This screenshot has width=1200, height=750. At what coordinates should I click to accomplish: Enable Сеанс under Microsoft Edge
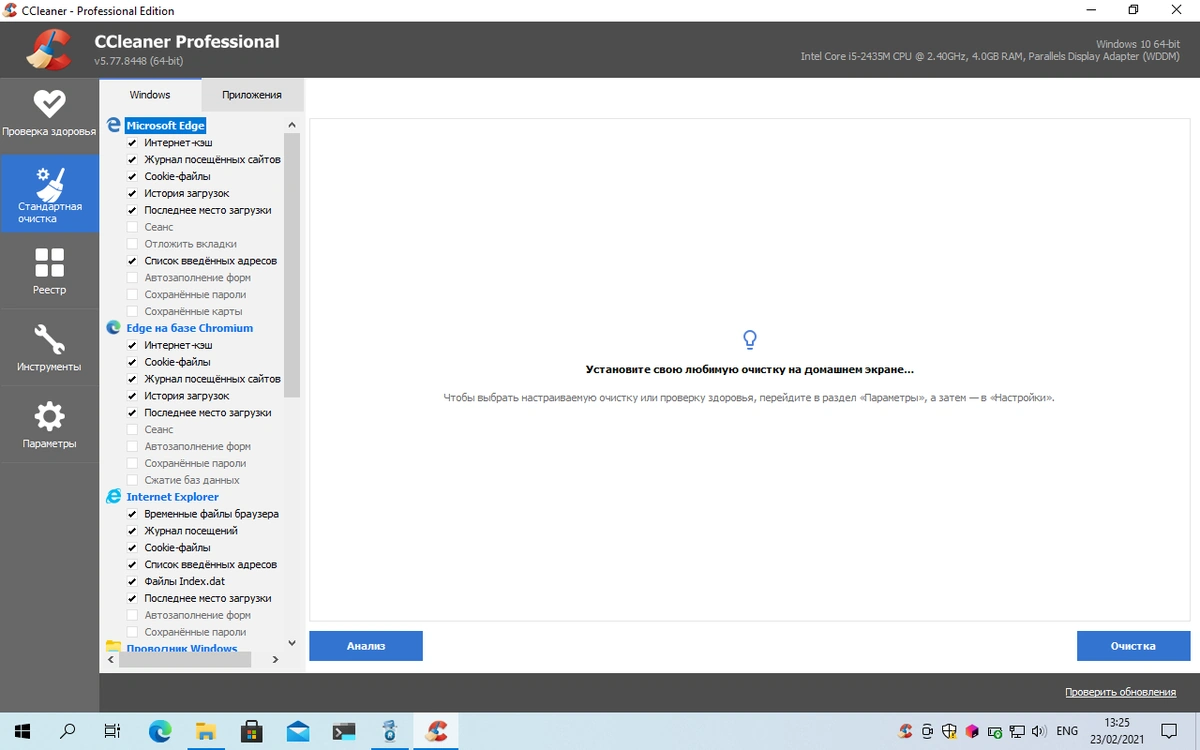133,227
